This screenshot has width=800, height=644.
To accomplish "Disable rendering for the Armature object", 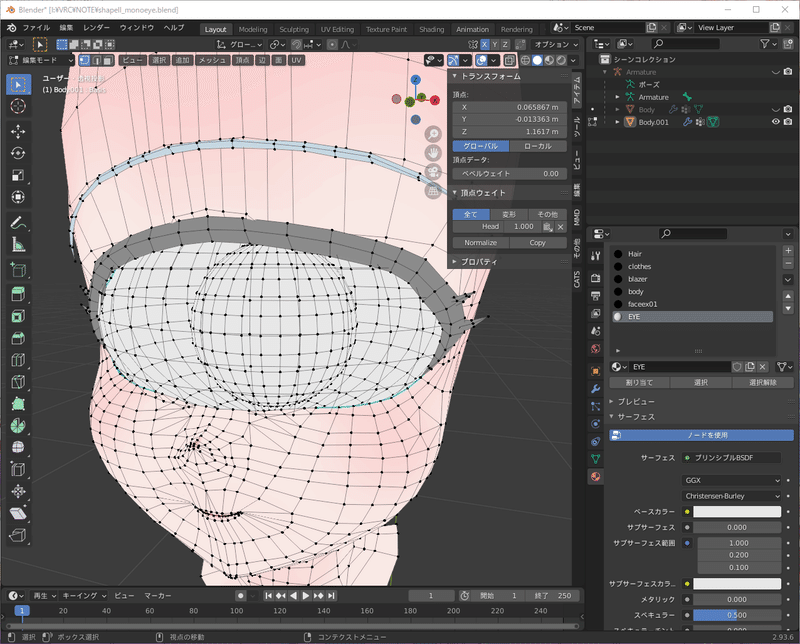I will click(x=788, y=72).
